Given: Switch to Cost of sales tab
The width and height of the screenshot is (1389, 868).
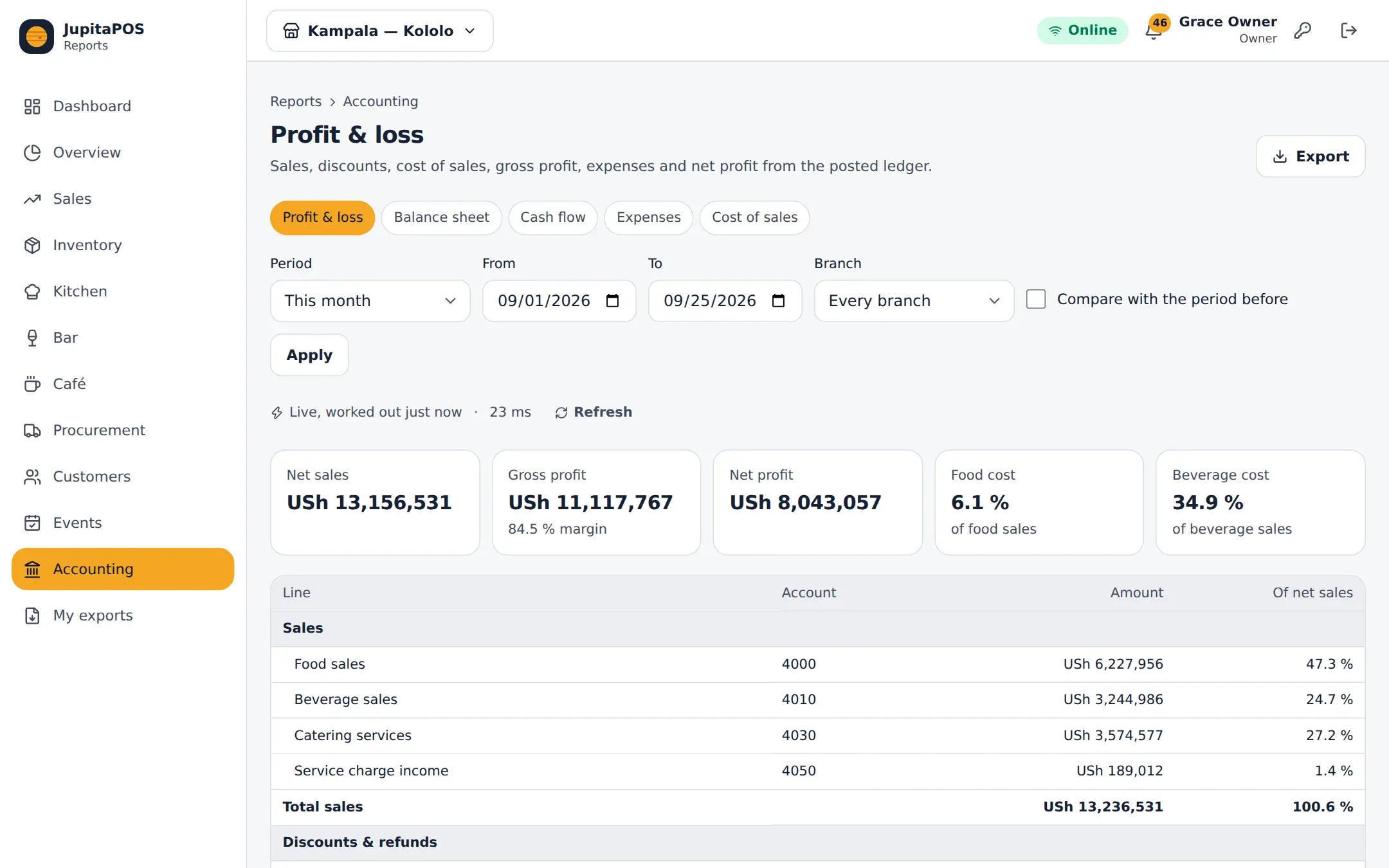Looking at the screenshot, I should pos(754,217).
